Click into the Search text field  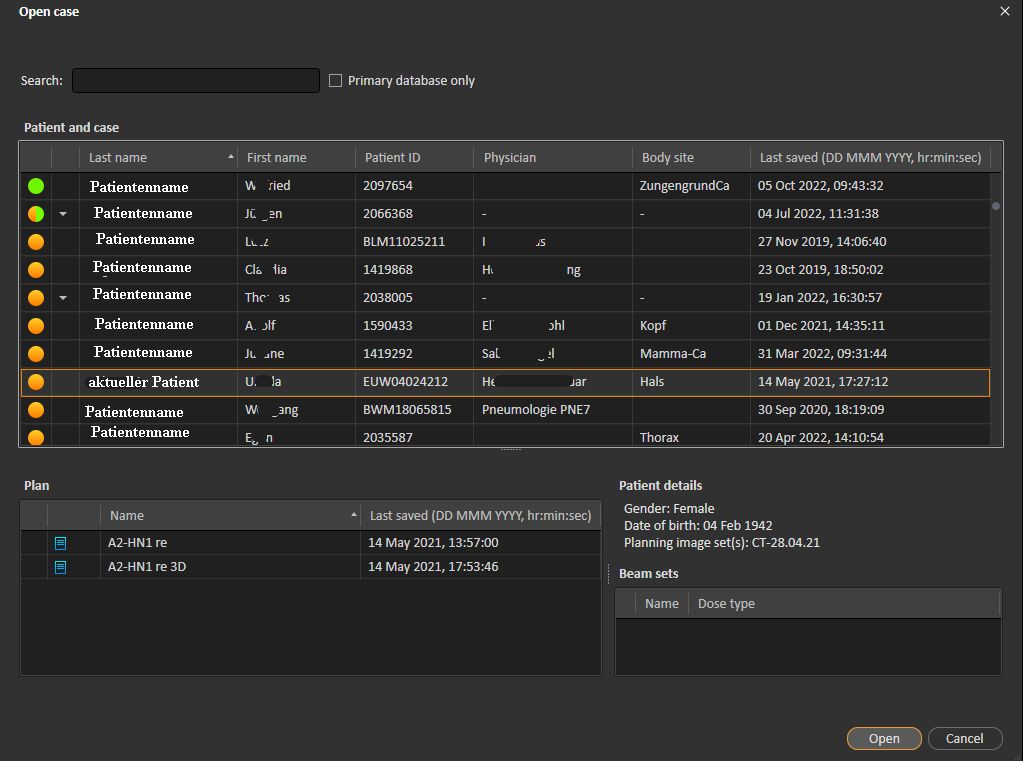pyautogui.click(x=196, y=81)
